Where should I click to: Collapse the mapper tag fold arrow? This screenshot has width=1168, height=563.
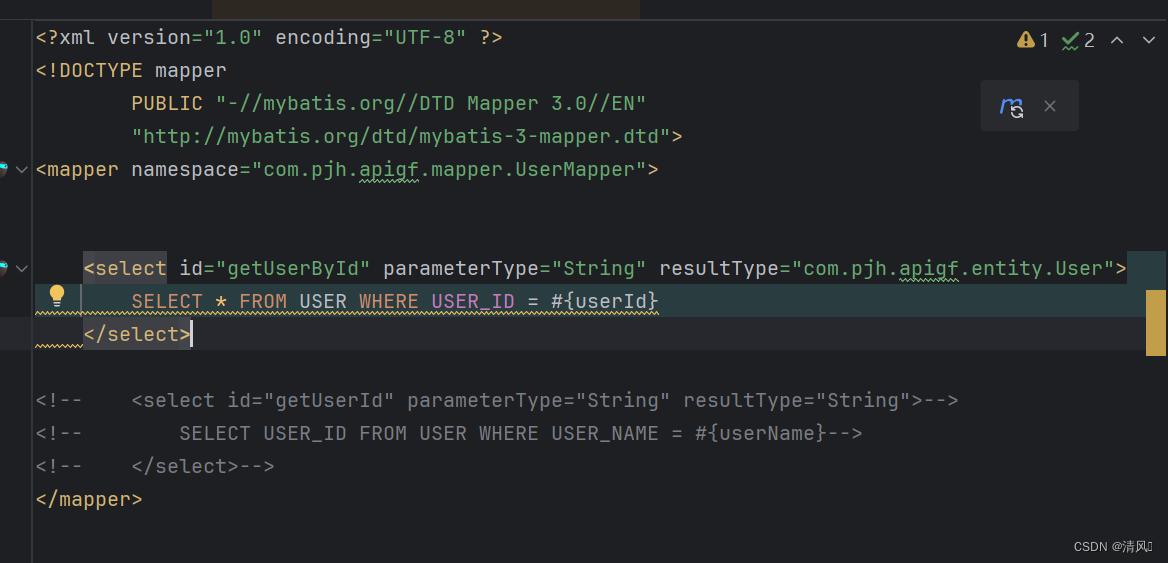point(22,170)
